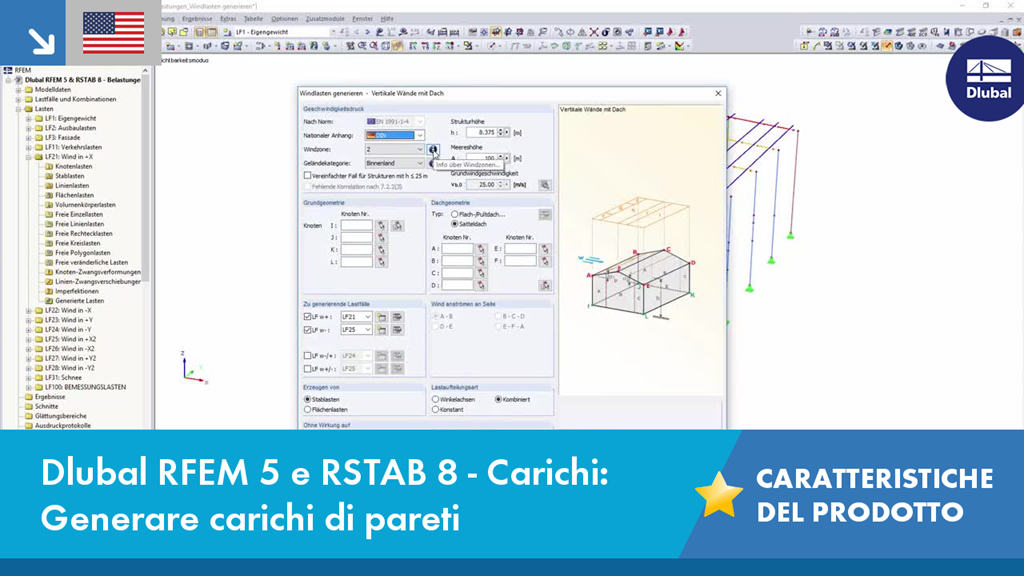Click the red X delete icon in toolbar

pyautogui.click(x=594, y=31)
